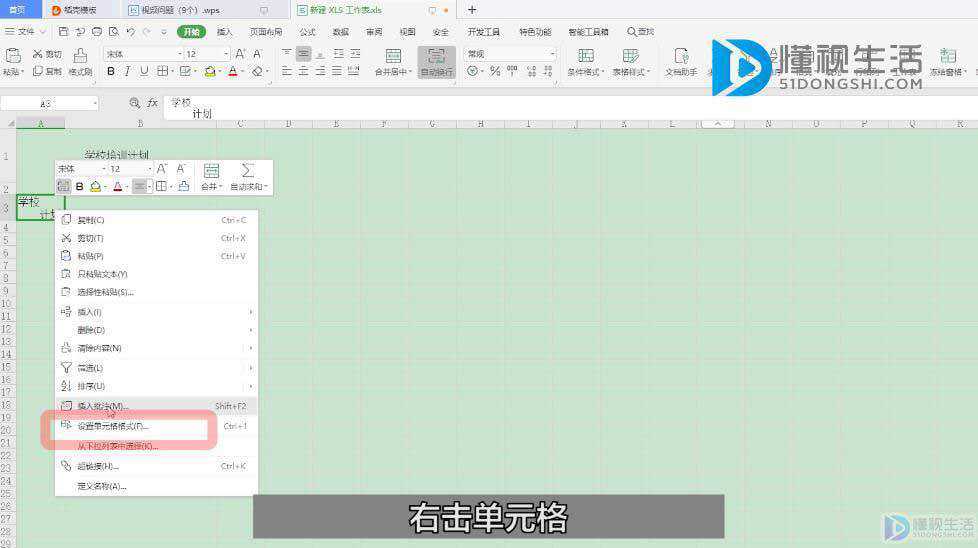Click the Table Style (表格样式) button
The width and height of the screenshot is (978, 548).
pos(631,62)
